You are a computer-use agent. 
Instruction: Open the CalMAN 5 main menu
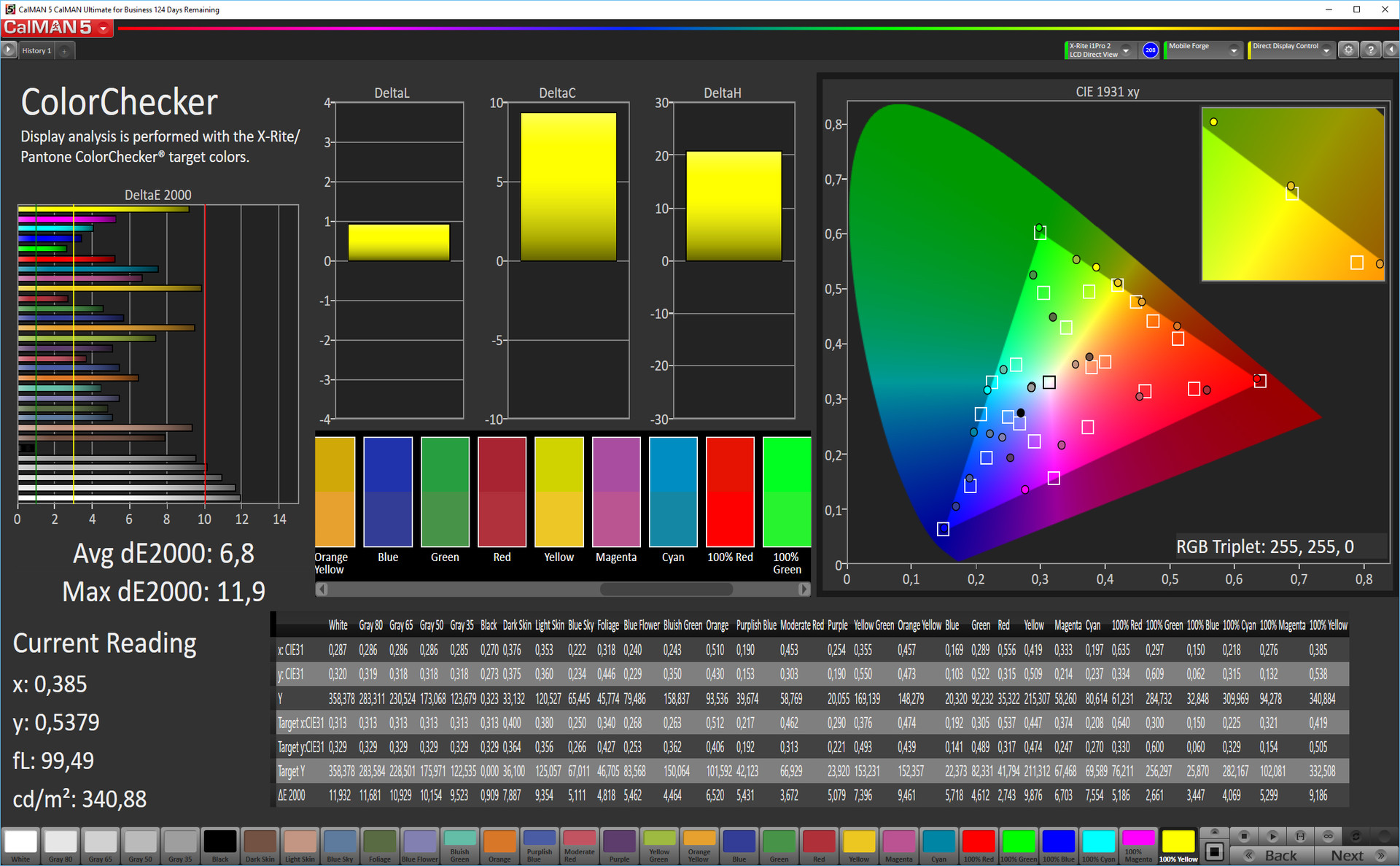[57, 28]
